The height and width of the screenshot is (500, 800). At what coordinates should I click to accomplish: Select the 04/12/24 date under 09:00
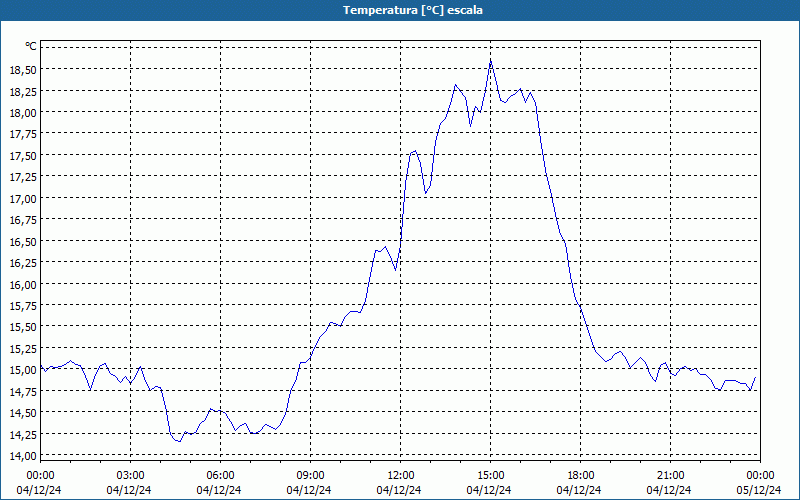click(309, 490)
